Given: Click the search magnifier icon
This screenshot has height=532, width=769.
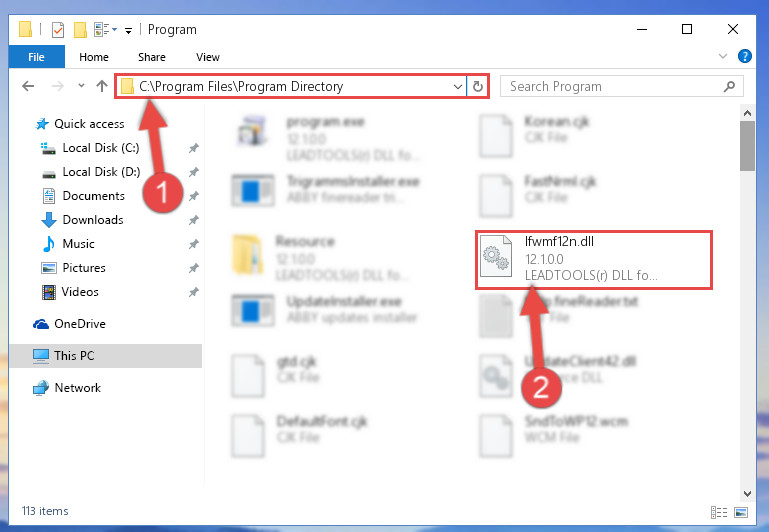Looking at the screenshot, I should click(729, 87).
